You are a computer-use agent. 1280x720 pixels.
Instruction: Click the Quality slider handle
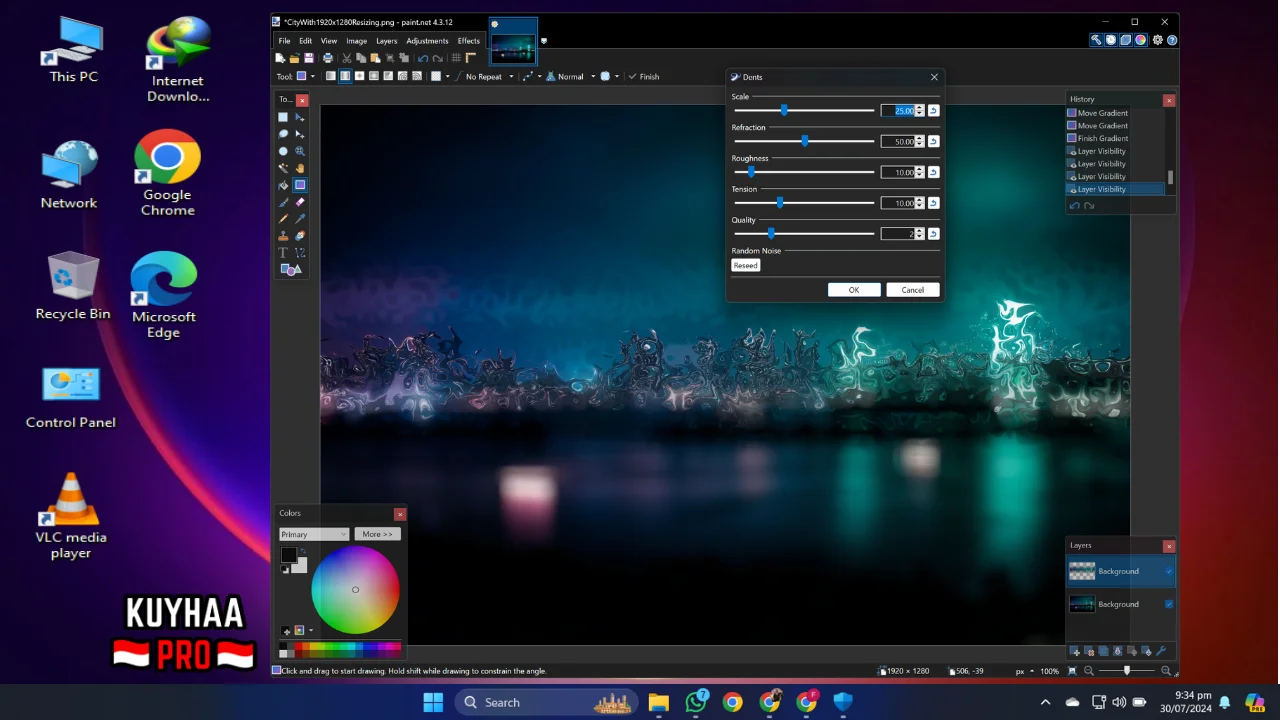[771, 234]
